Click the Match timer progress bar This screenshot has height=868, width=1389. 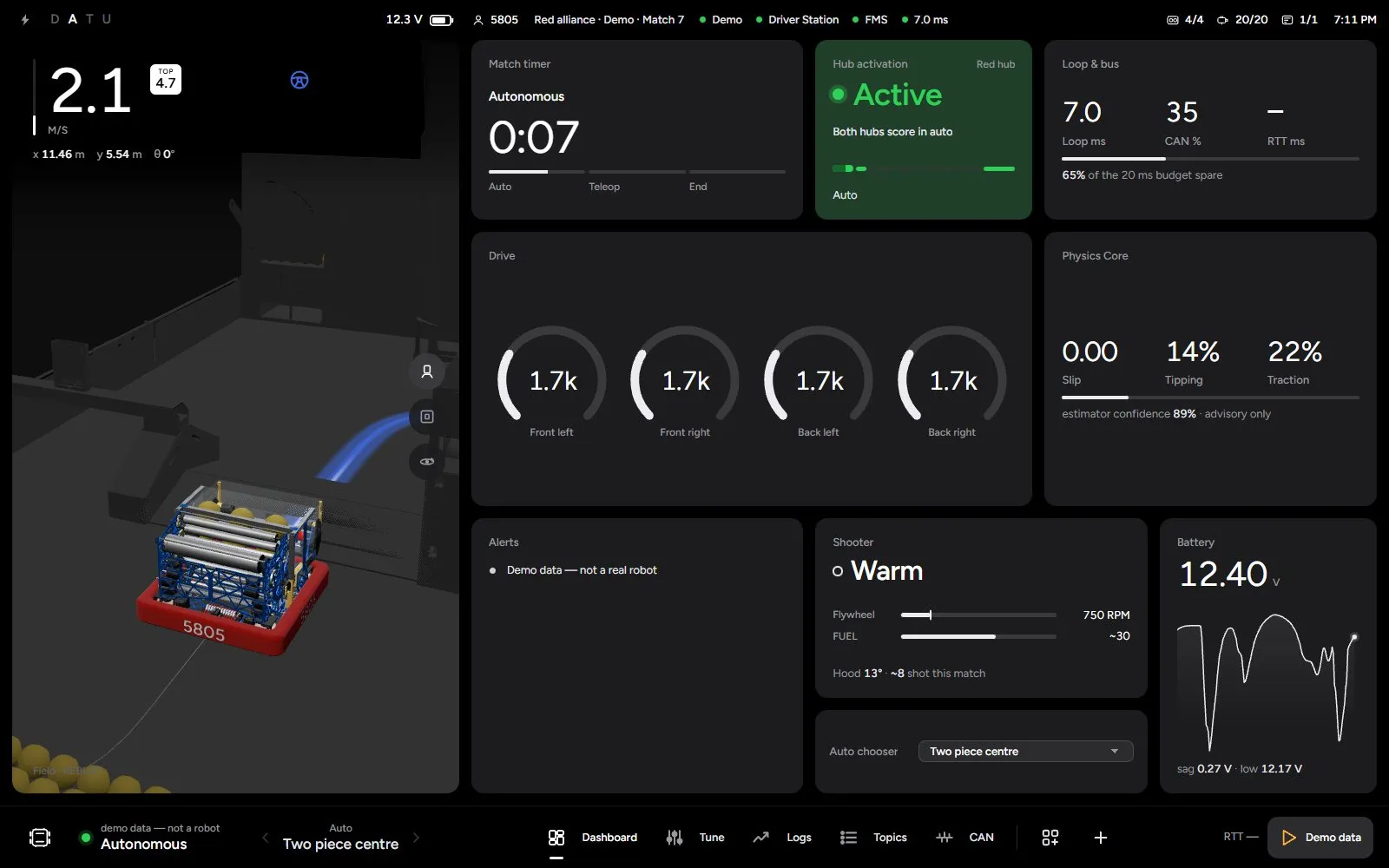[x=637, y=172]
